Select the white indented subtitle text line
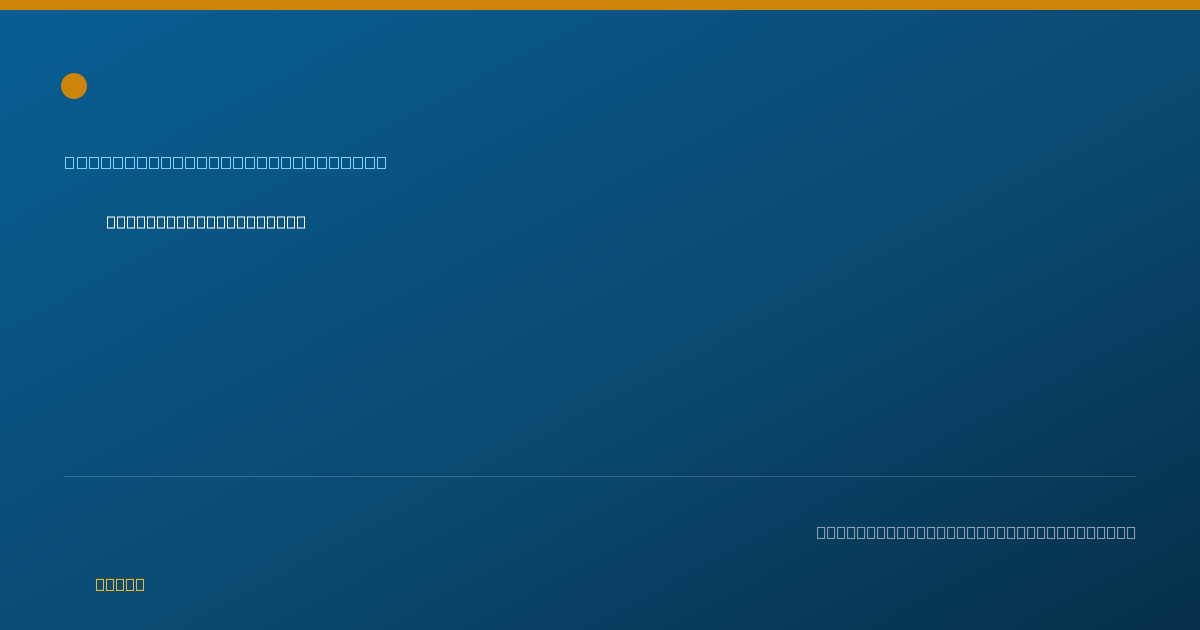Screen dimensions: 1200x630 pos(206,222)
